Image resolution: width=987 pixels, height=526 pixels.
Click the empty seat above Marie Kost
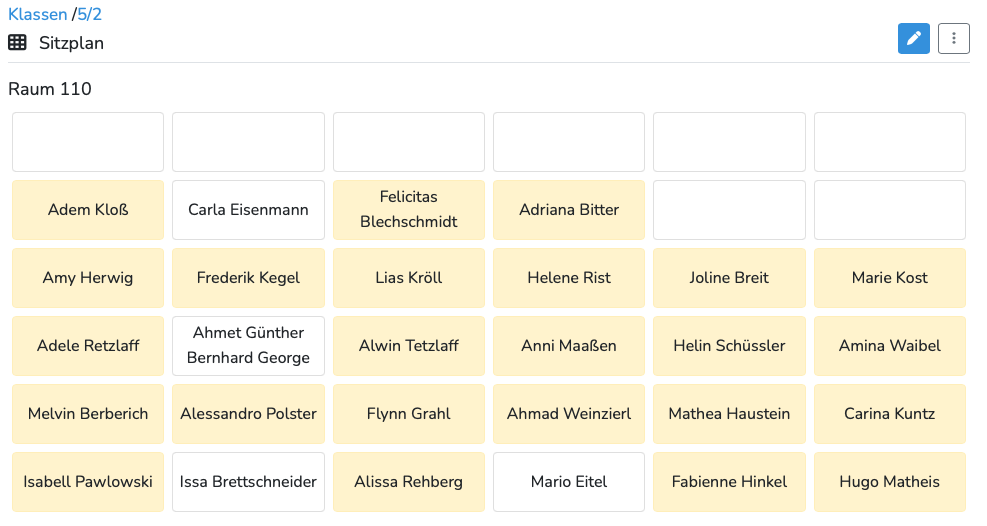pos(889,210)
